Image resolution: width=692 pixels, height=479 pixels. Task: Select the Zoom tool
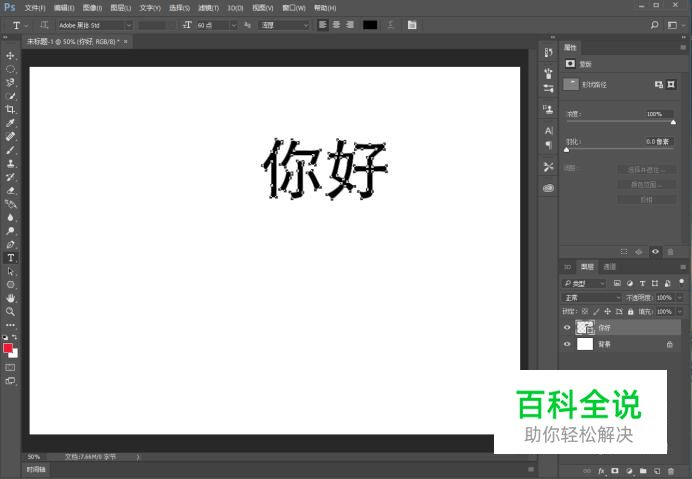pos(11,312)
